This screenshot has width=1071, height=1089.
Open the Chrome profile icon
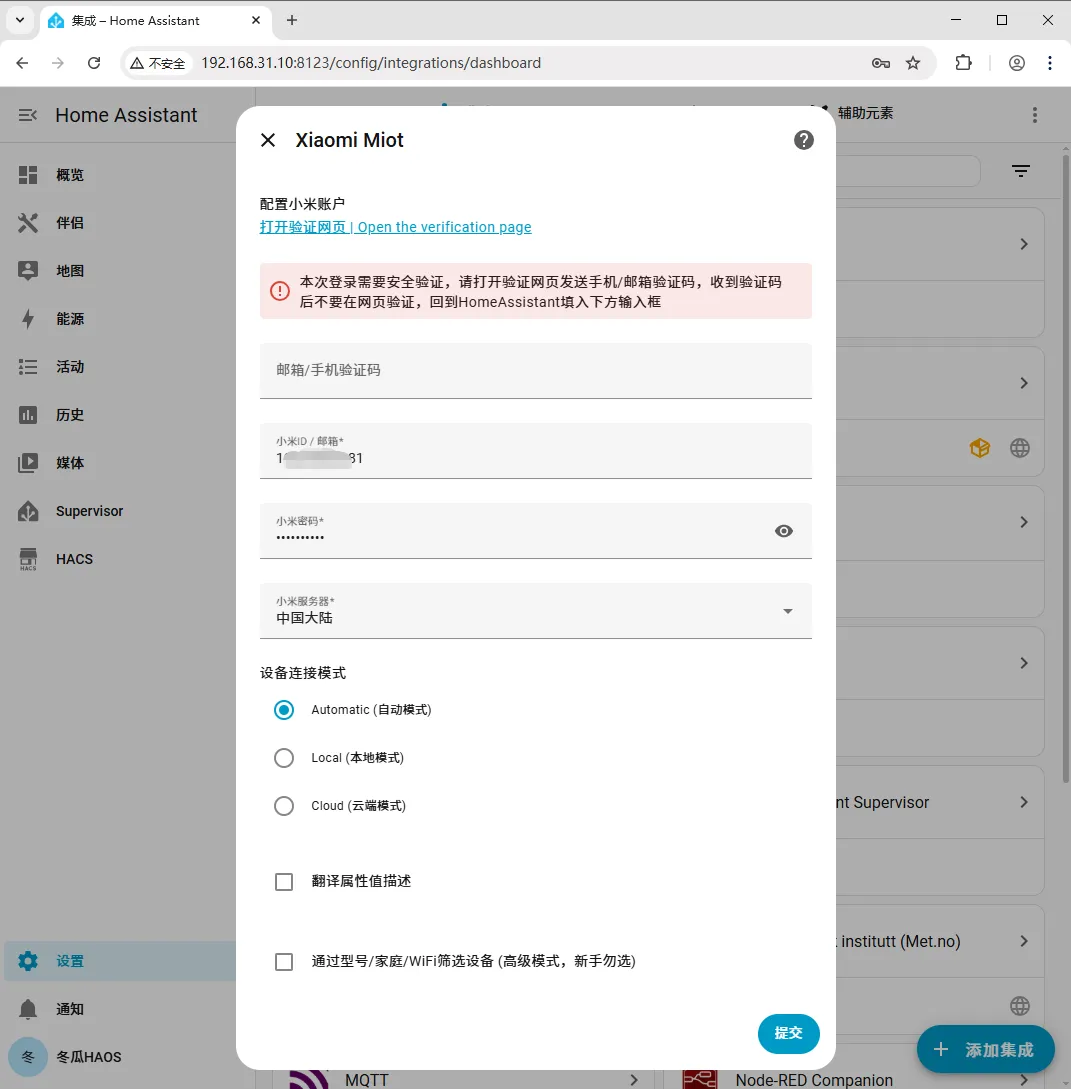click(1016, 63)
